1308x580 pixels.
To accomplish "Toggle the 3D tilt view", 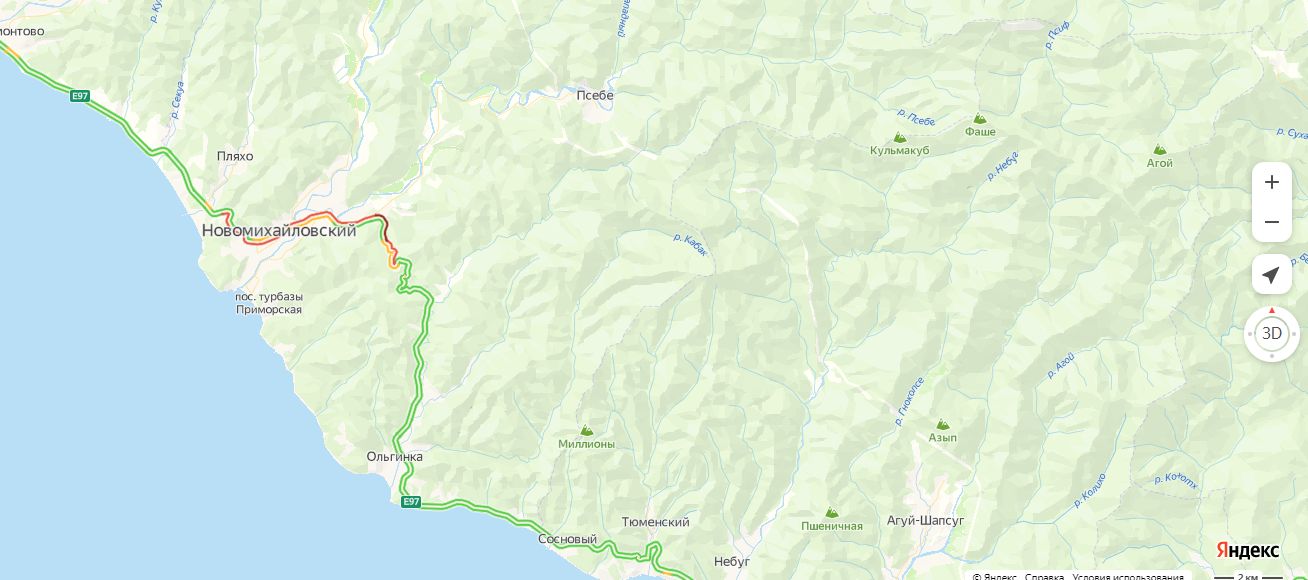I will [1271, 333].
